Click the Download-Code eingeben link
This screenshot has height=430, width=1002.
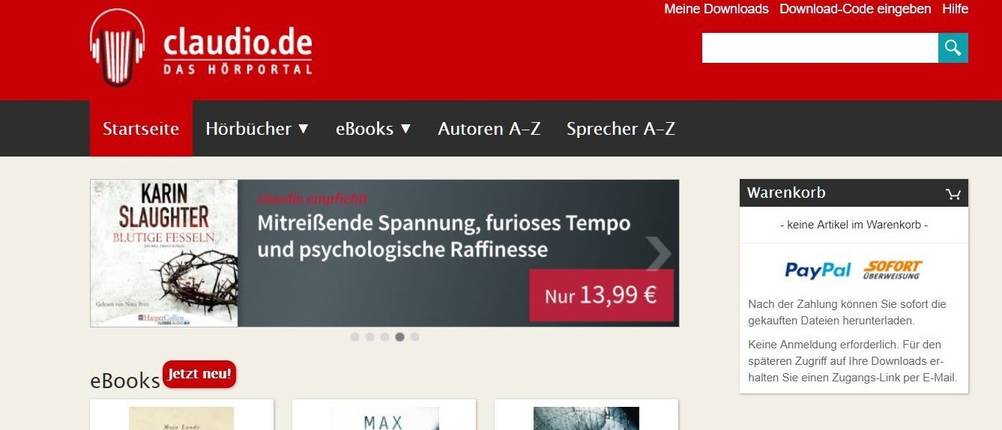click(855, 9)
